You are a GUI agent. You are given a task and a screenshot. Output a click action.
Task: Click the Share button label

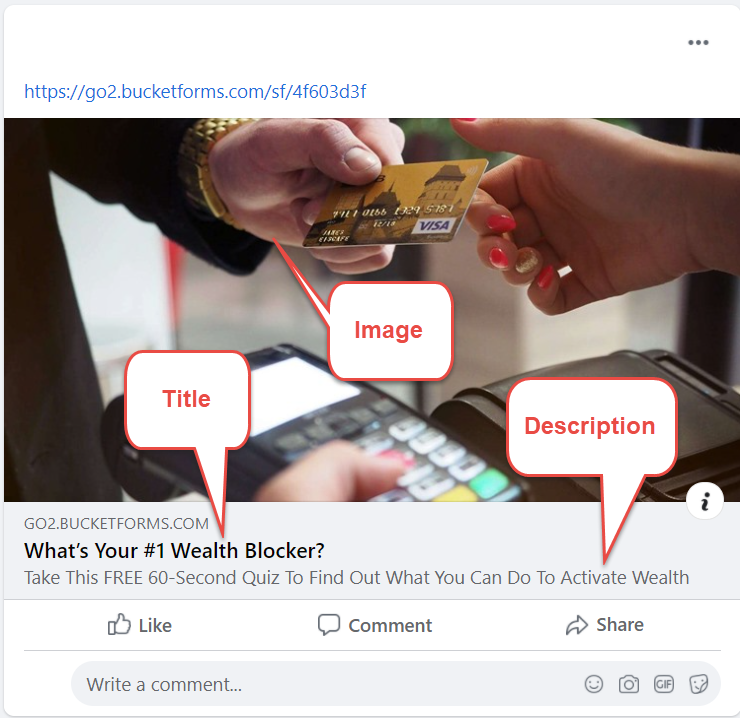tap(620, 625)
